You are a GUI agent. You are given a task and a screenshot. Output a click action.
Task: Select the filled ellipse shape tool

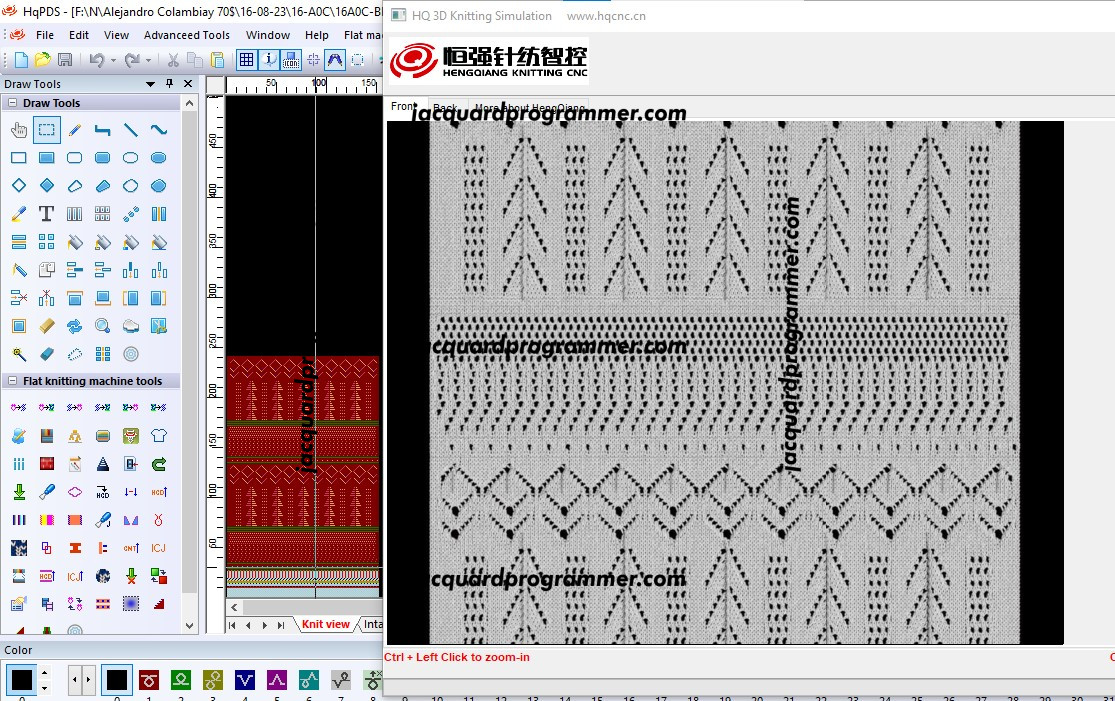click(x=159, y=158)
